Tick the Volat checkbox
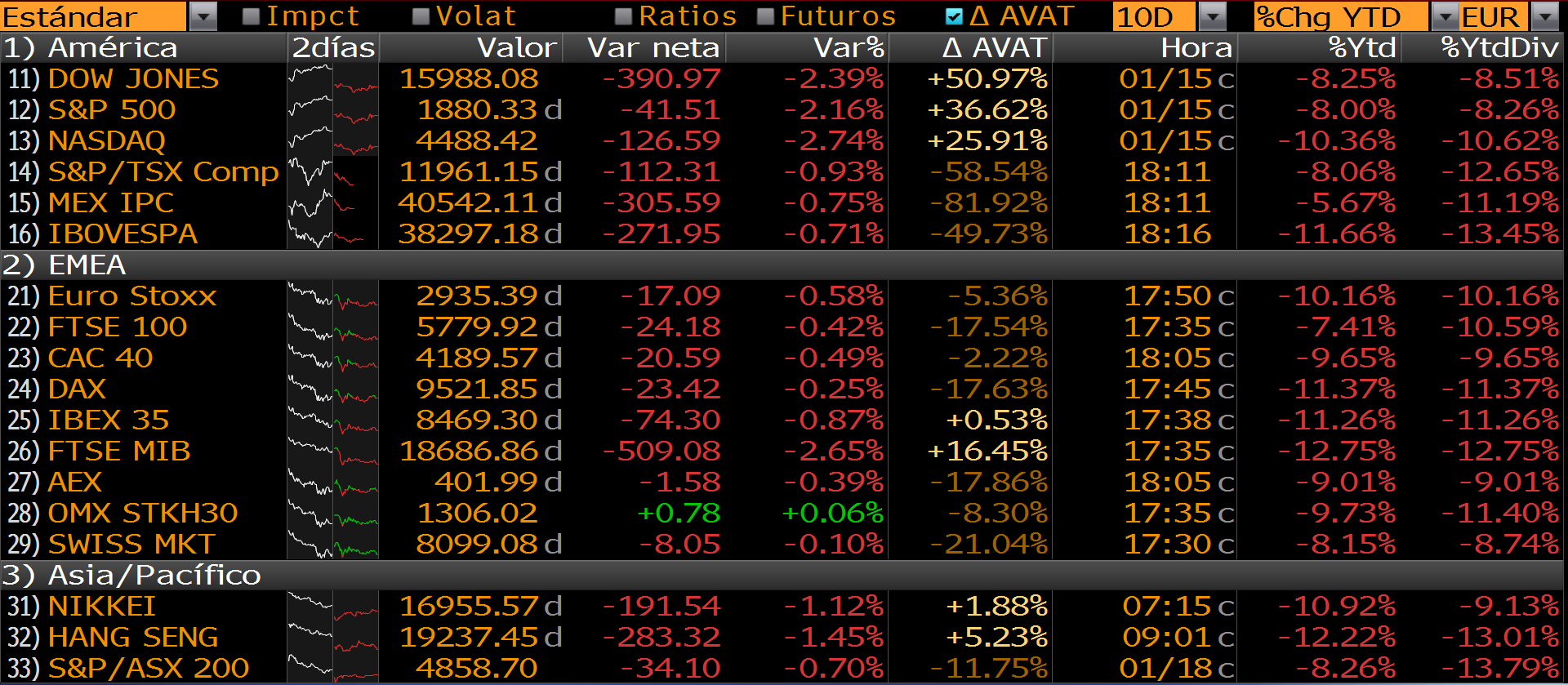This screenshot has width=1568, height=685. click(421, 16)
